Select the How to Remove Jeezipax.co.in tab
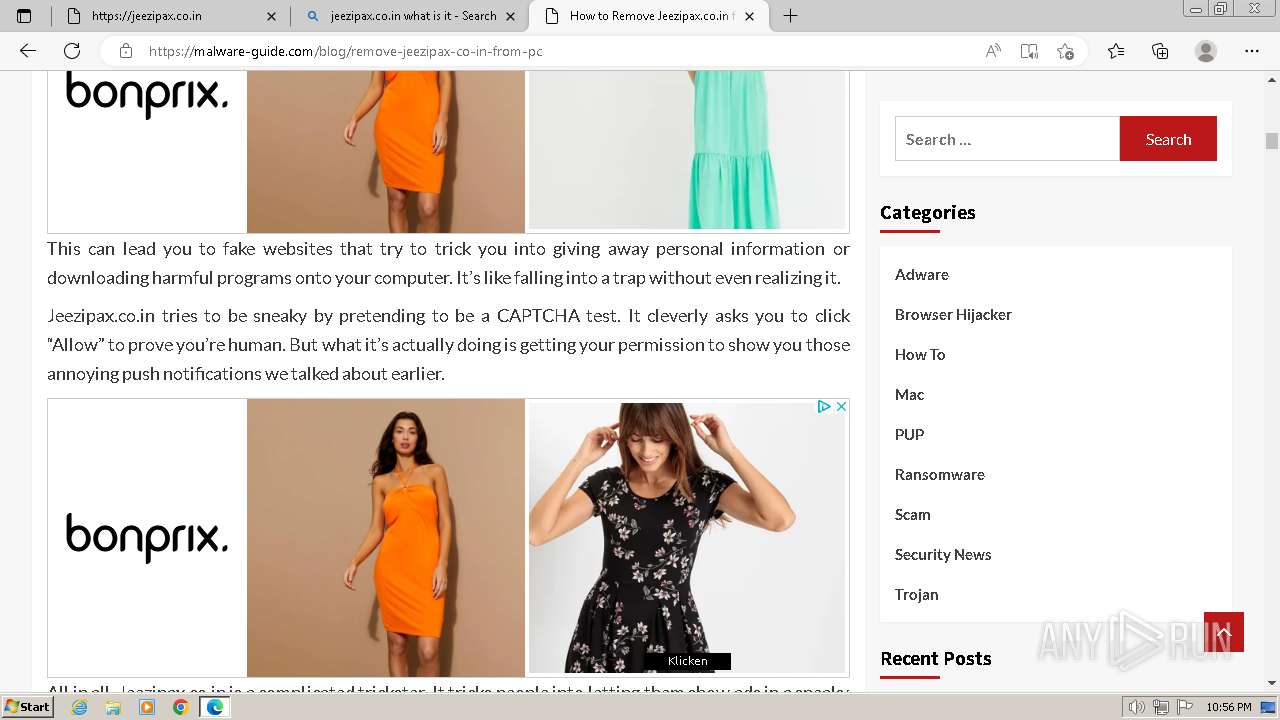Screen dimensions: 1280x720 coord(649,16)
